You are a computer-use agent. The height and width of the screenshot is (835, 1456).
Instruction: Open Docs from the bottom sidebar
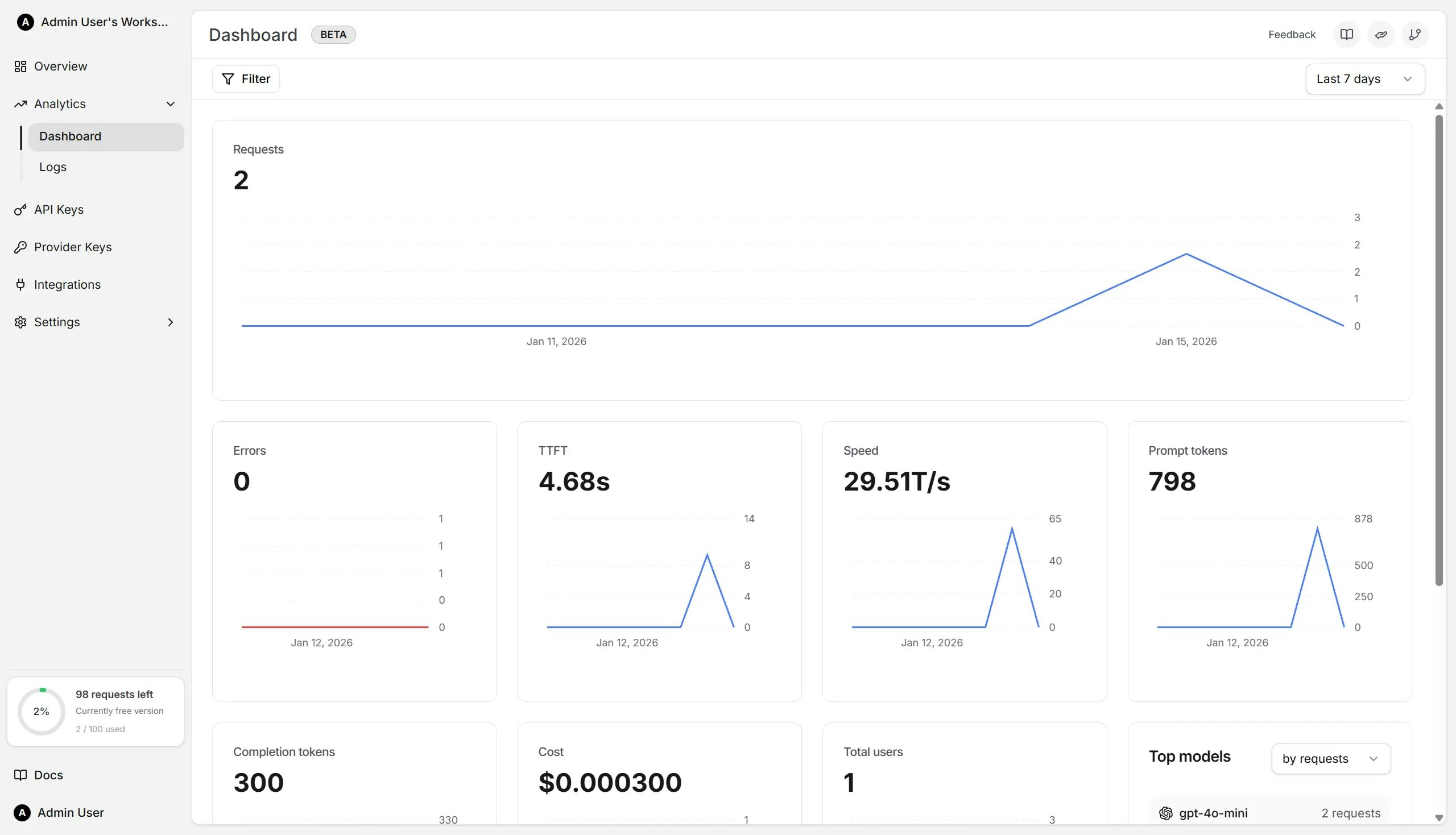click(x=49, y=775)
